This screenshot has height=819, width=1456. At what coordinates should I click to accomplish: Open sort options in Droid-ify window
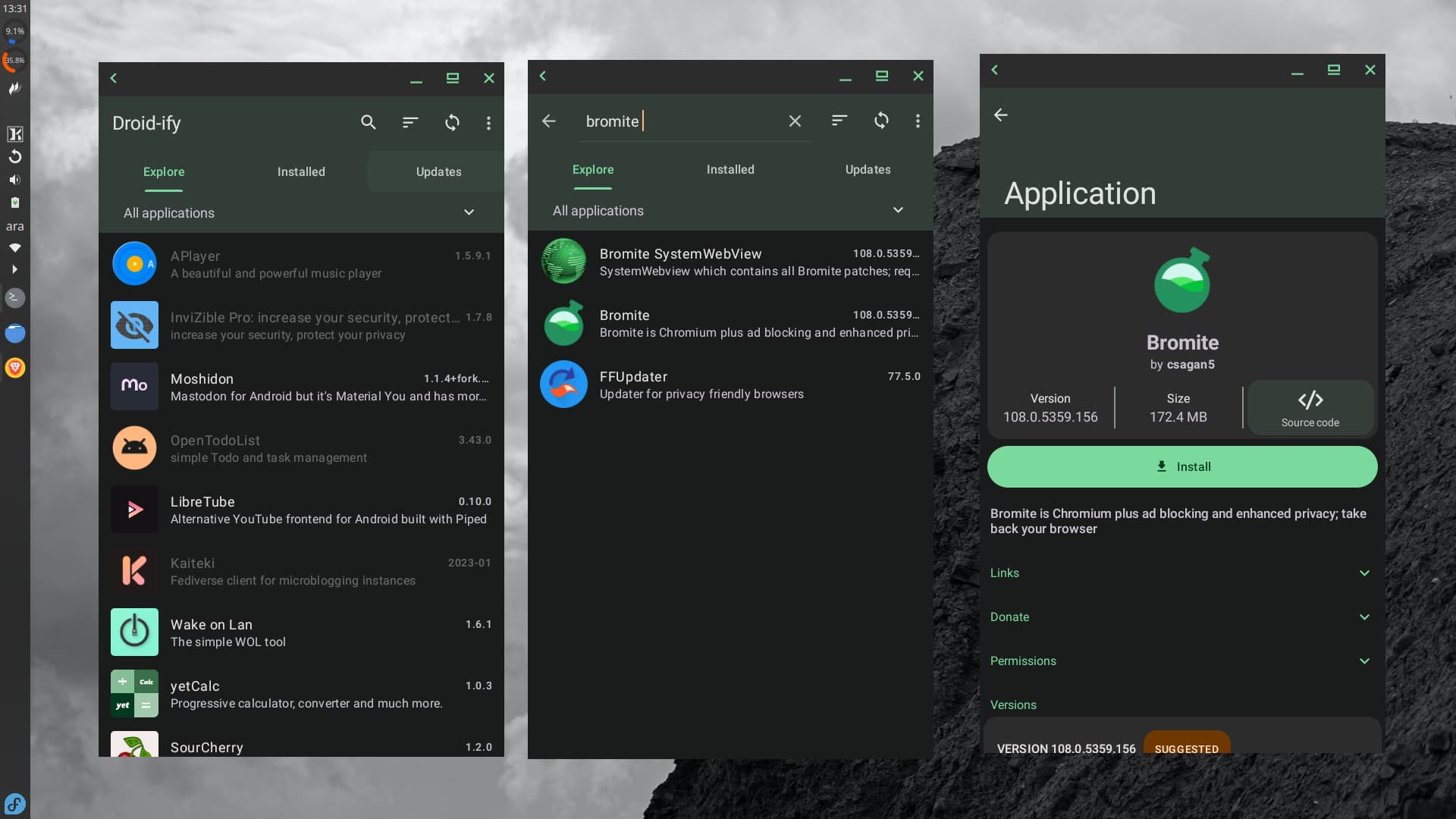coord(410,123)
